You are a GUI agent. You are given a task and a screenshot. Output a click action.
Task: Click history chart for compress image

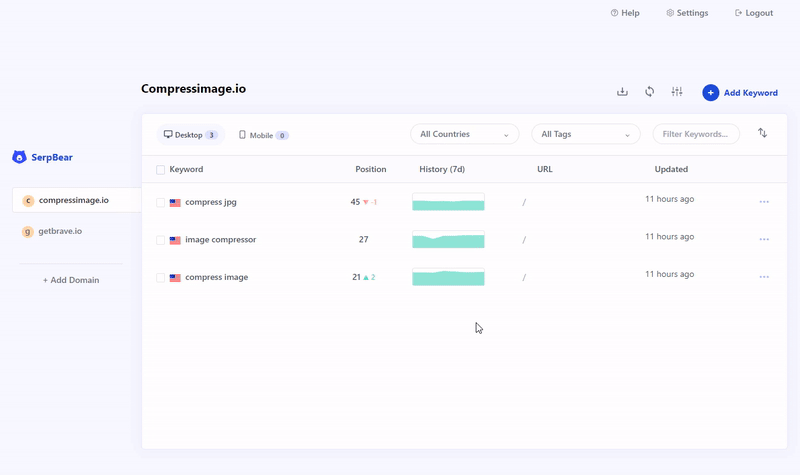click(448, 277)
